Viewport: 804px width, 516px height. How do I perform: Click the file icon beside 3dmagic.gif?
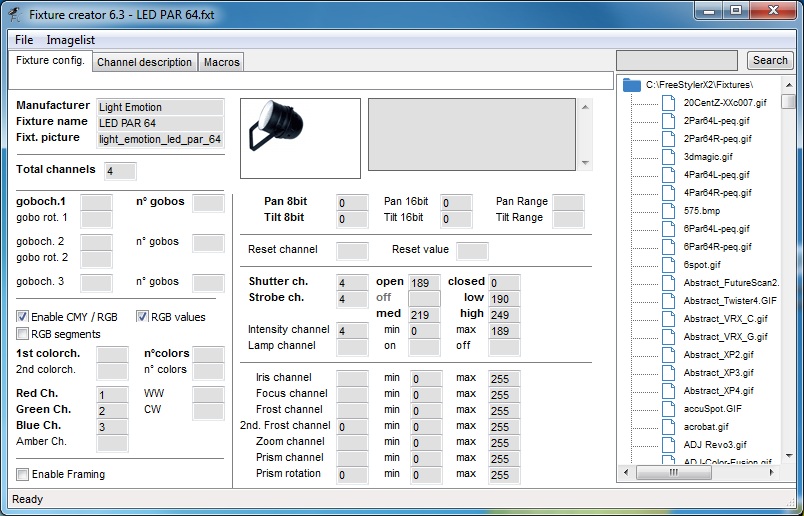(668, 157)
